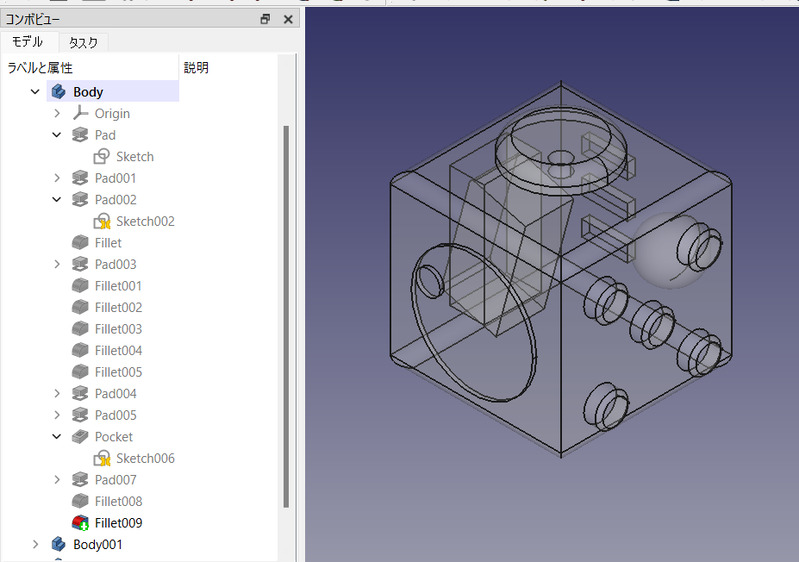Click the Body icon in model tree
This screenshot has height=562, width=799.
59,92
